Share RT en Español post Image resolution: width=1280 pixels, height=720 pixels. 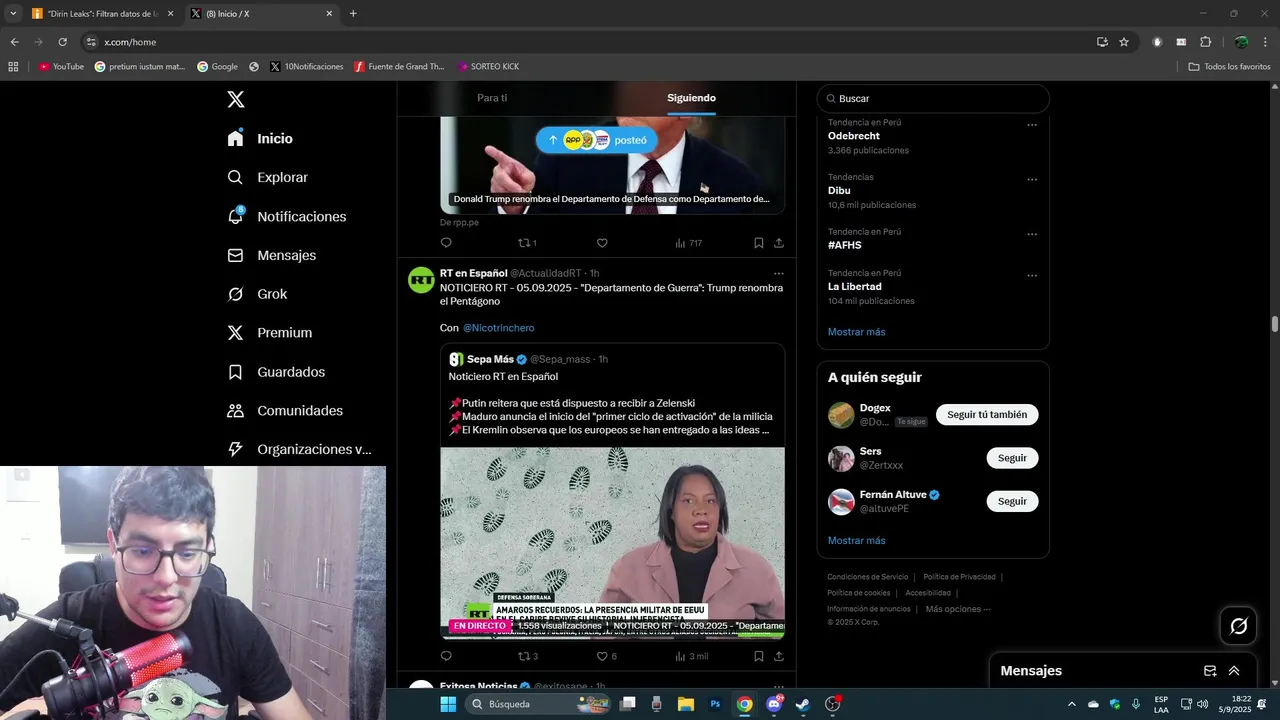point(779,656)
